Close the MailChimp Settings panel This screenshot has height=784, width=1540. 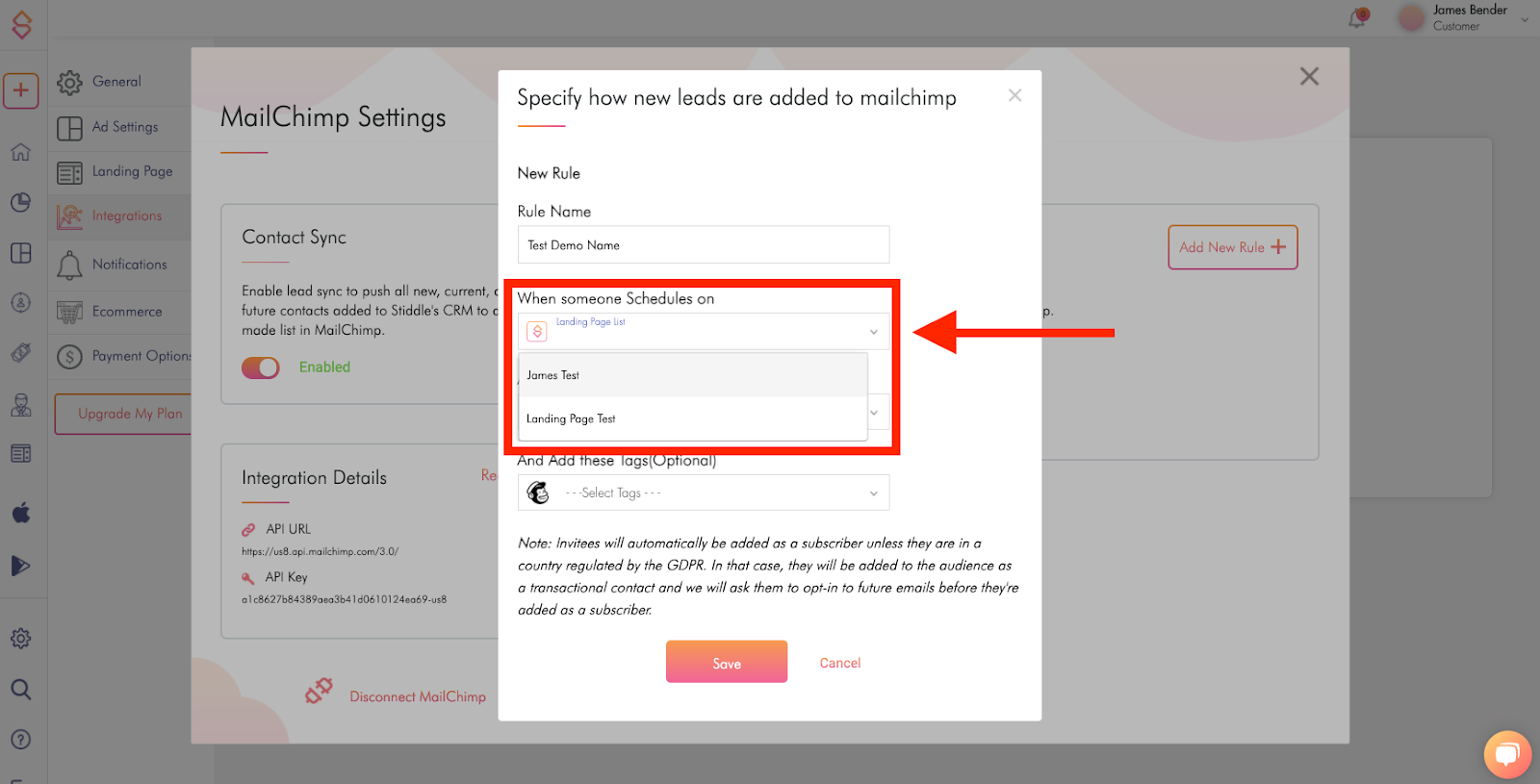1309,76
